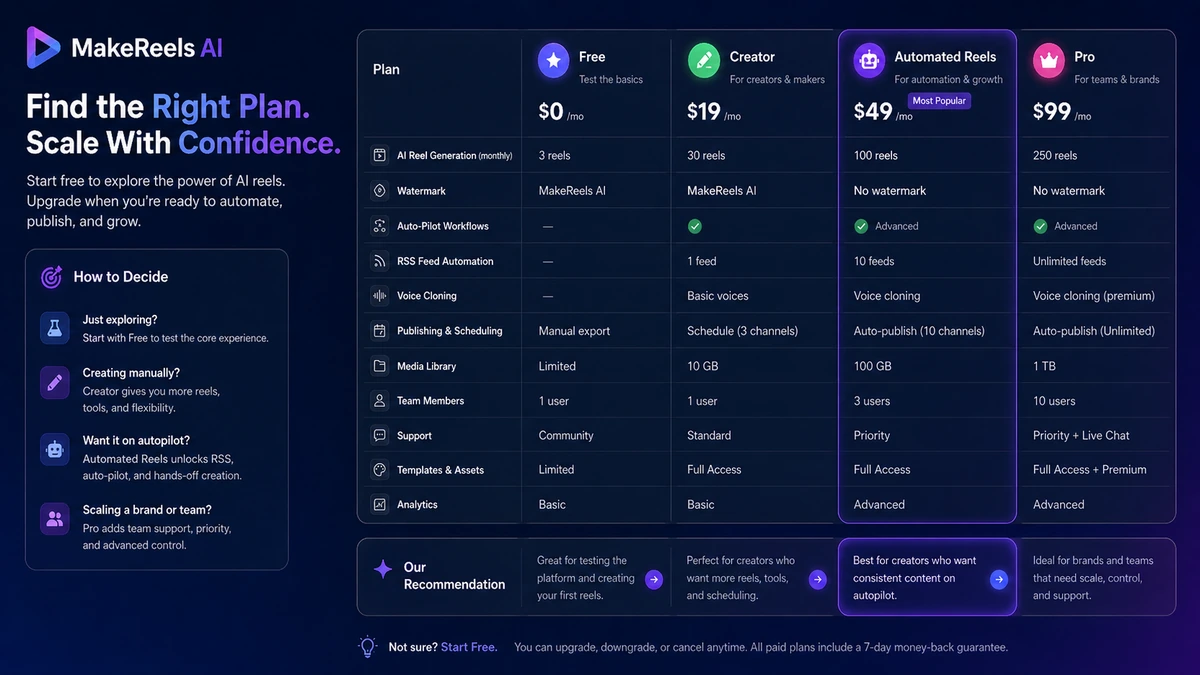
Task: Click the 'Find the Right Plan.' headline
Action: click(168, 106)
